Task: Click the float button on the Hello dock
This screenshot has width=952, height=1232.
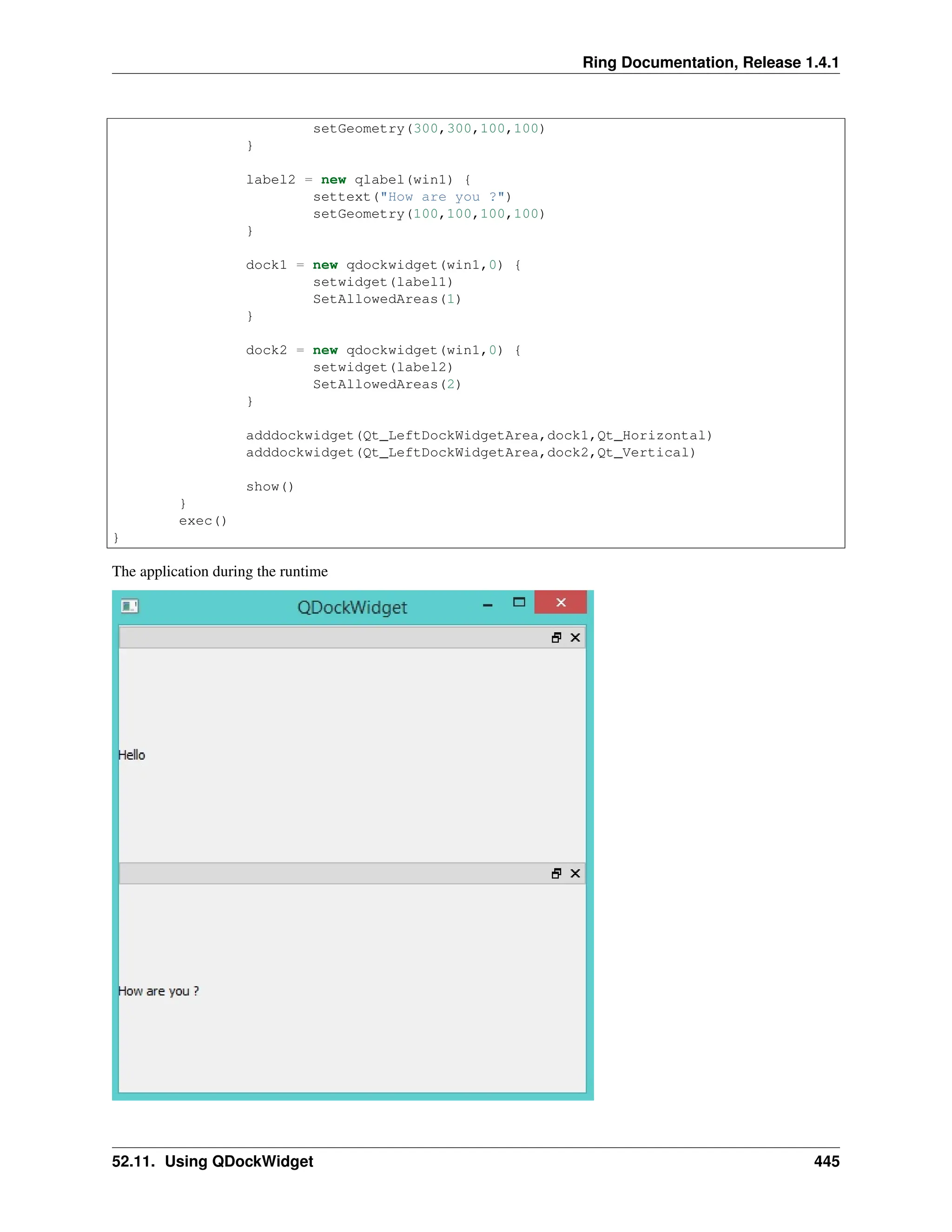Action: (x=556, y=637)
